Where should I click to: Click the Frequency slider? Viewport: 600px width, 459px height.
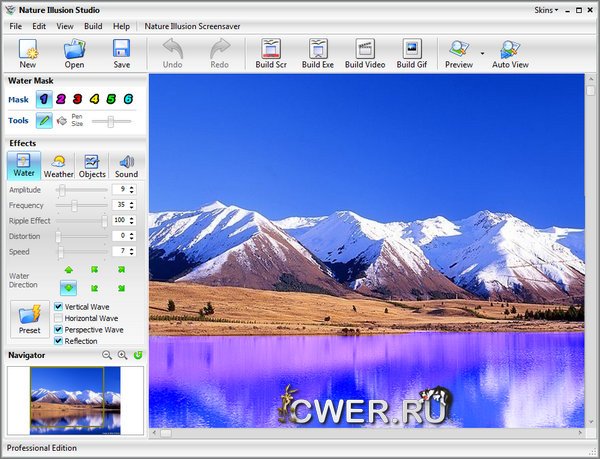(x=75, y=205)
